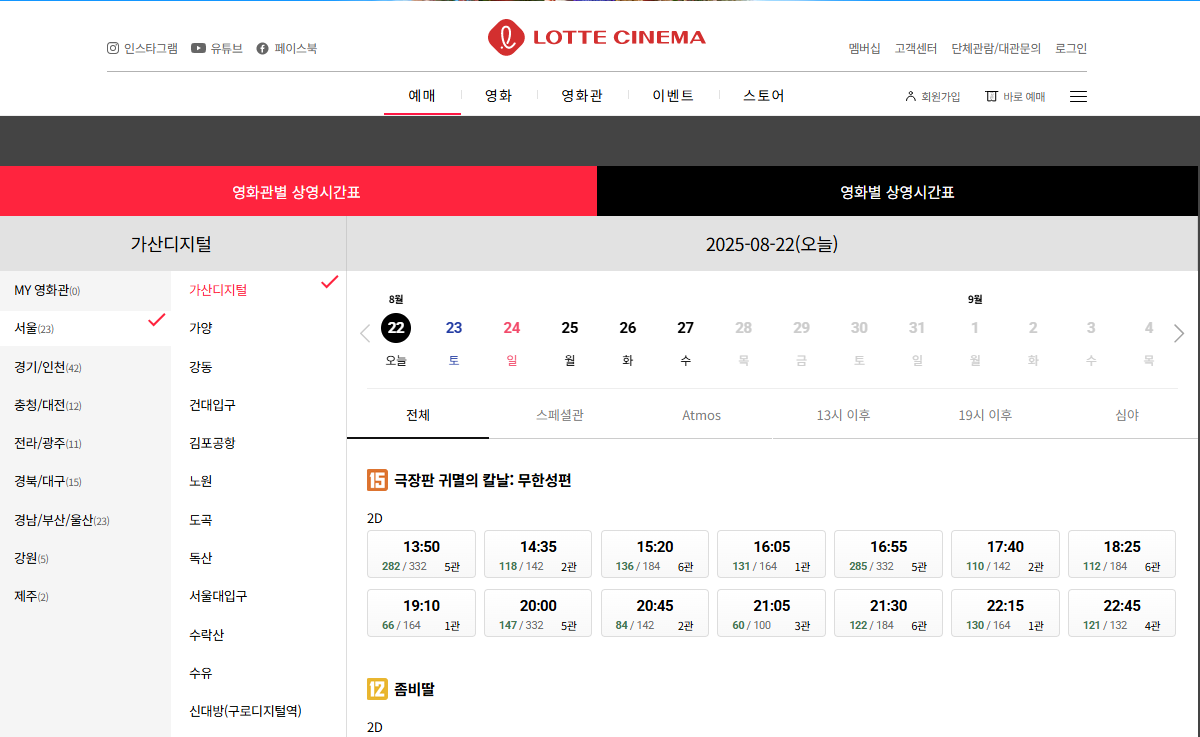Book the 14:35 showing in 2관
This screenshot has height=737, width=1200.
coord(538,554)
